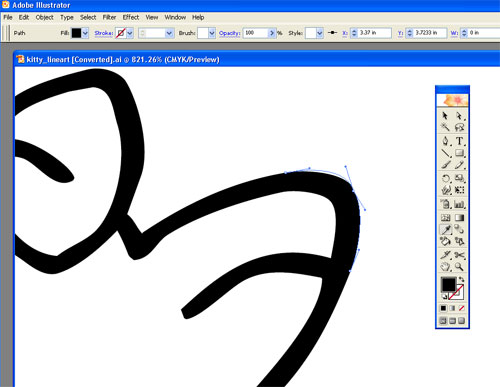Open the Fill color dropdown
500x387 pixels.
pyautogui.click(x=85, y=33)
